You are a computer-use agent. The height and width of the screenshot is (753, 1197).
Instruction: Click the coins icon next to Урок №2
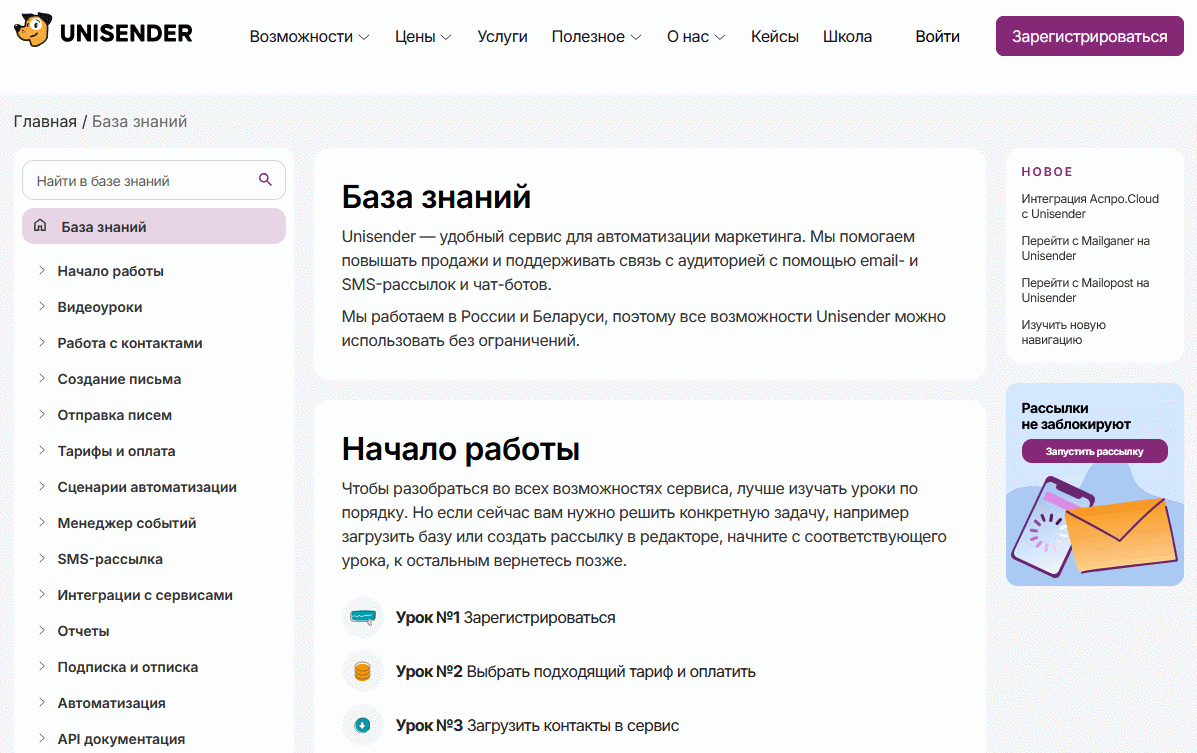[363, 671]
